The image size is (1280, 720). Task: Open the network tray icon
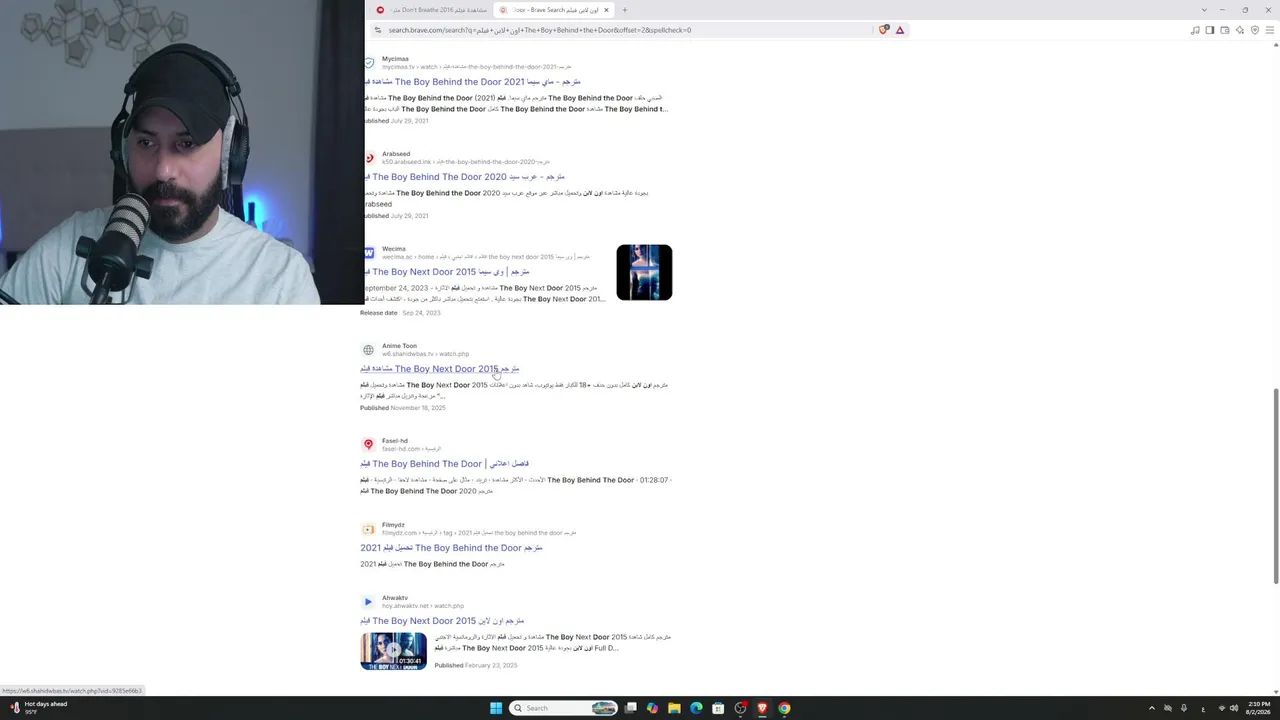[x=1221, y=708]
